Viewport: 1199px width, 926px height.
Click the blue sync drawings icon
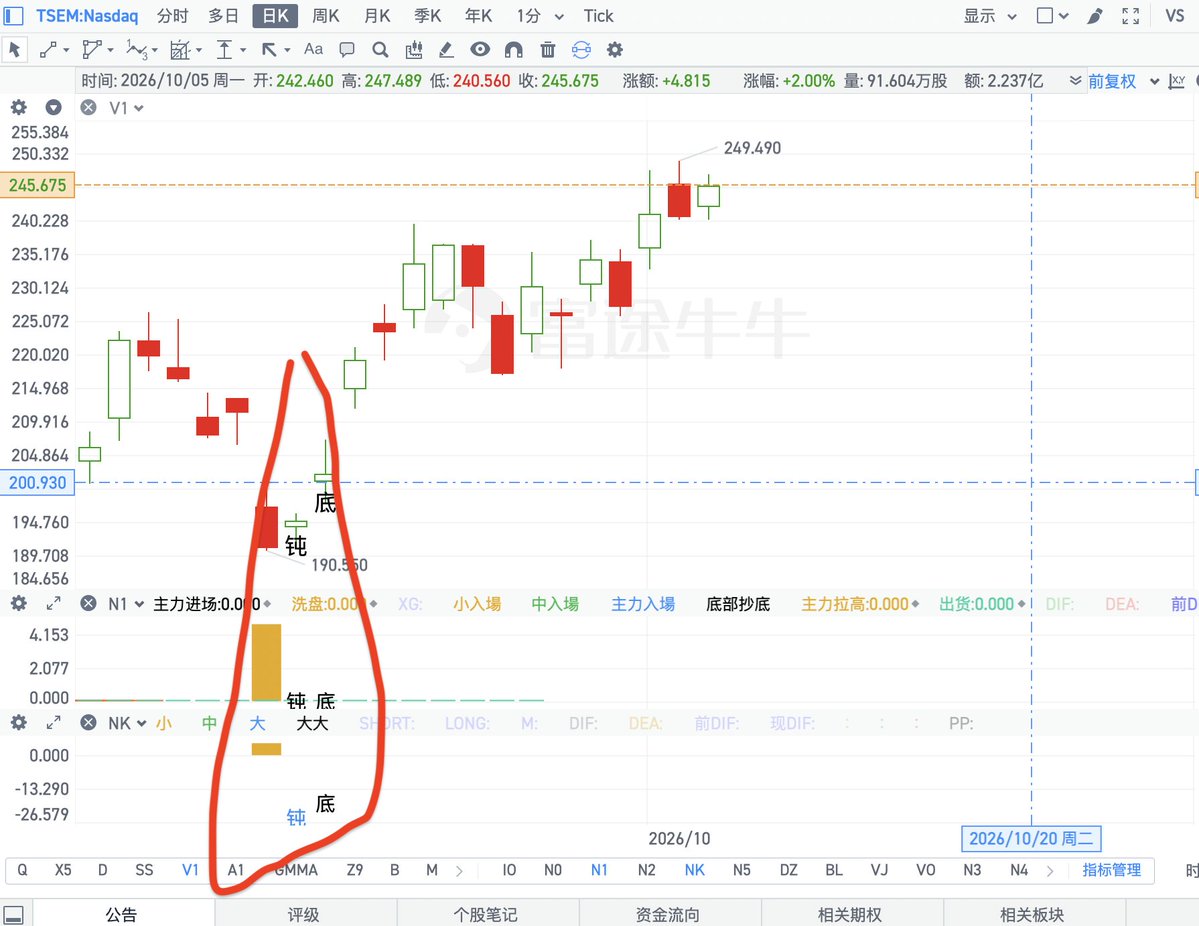tap(581, 50)
